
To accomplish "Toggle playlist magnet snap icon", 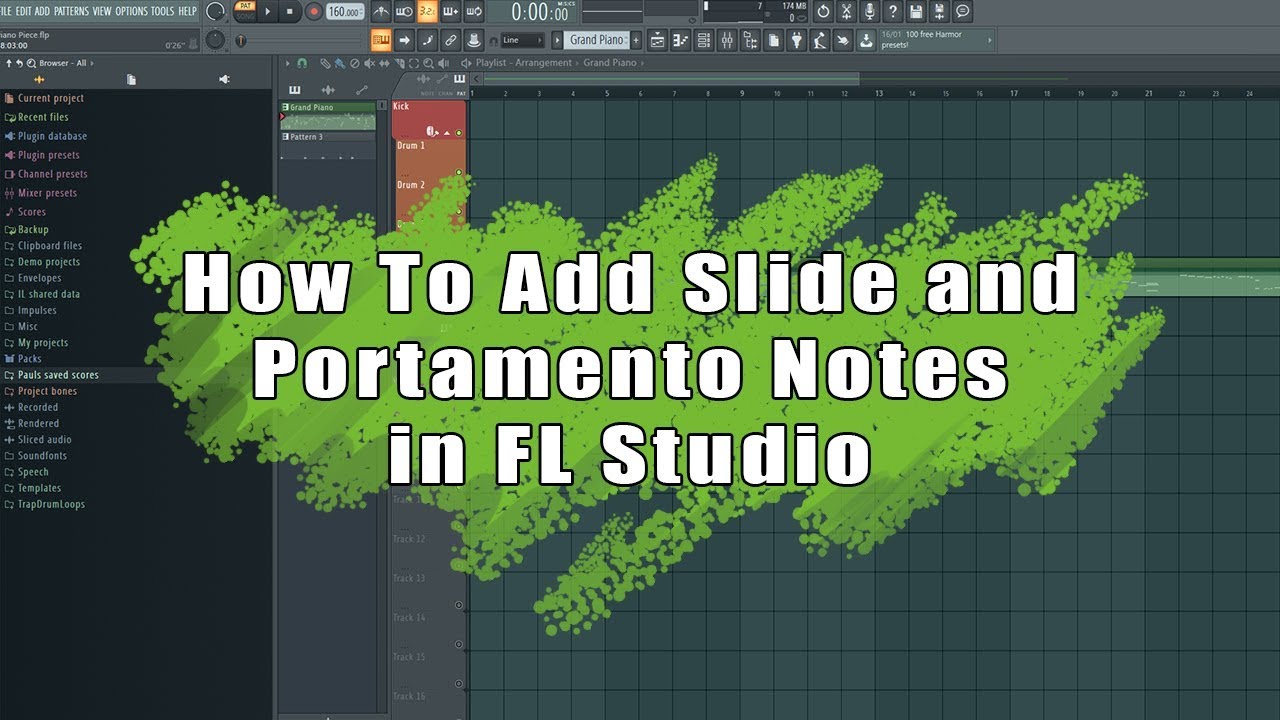I will point(303,63).
